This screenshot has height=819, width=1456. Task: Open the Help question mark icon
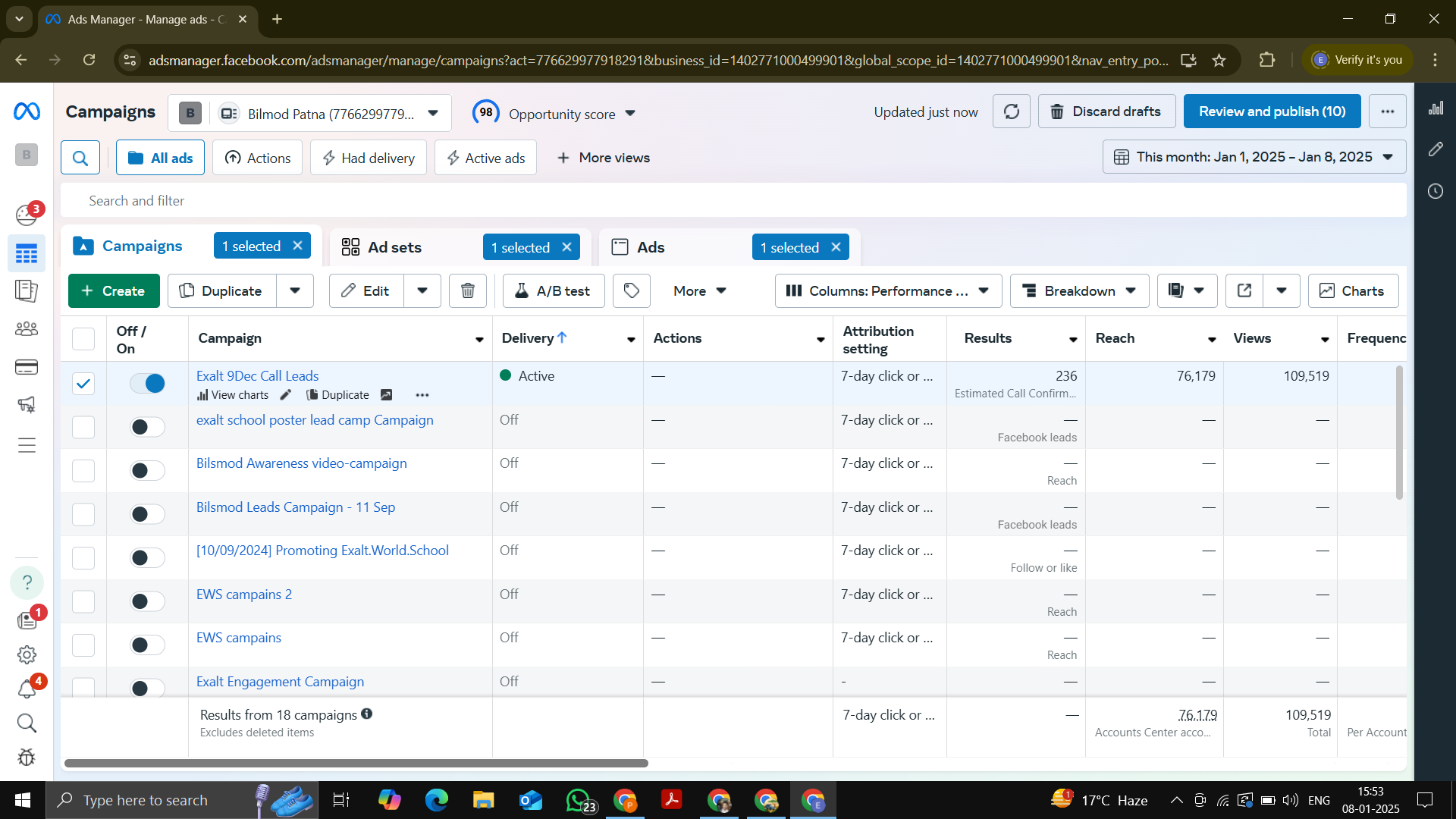[x=27, y=582]
